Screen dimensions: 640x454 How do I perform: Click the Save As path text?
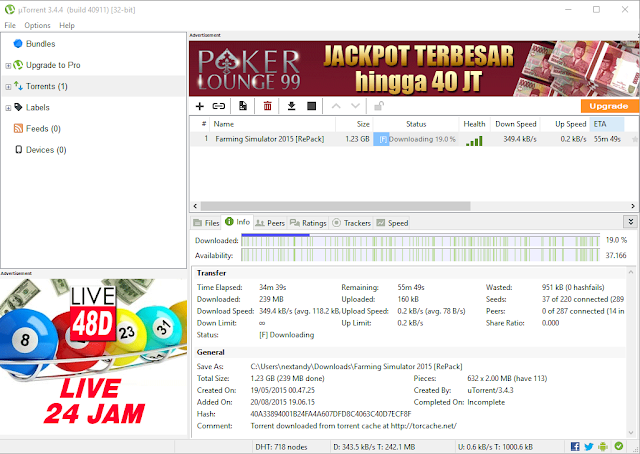click(356, 367)
